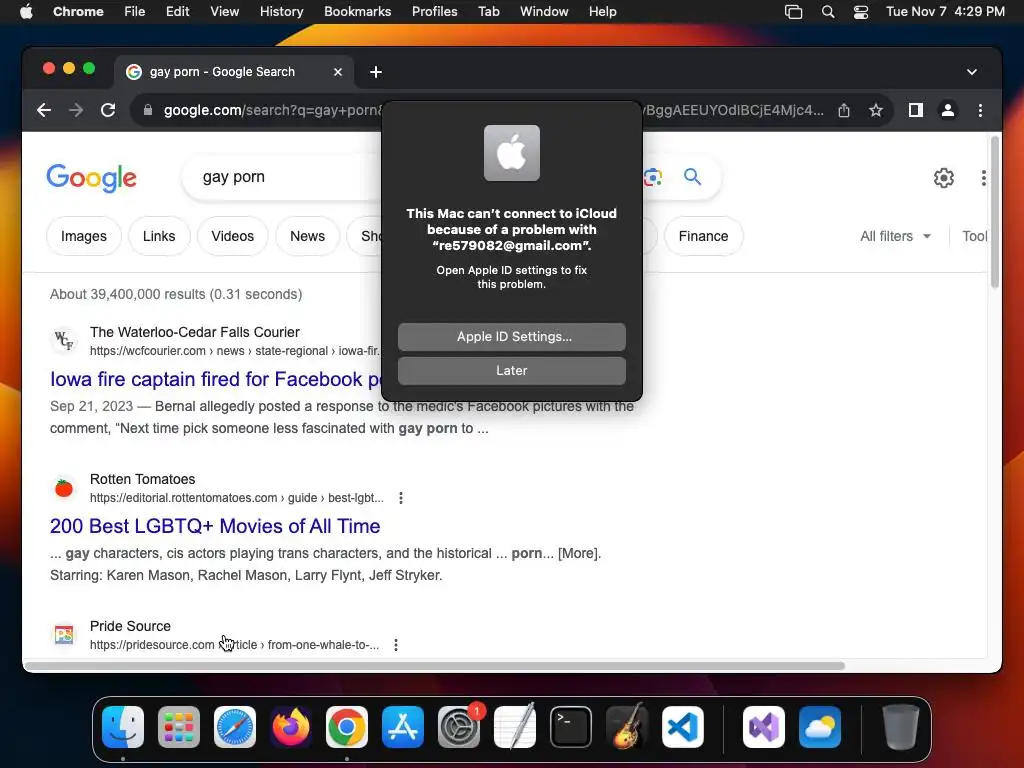Share this page from the address bar

(x=844, y=110)
